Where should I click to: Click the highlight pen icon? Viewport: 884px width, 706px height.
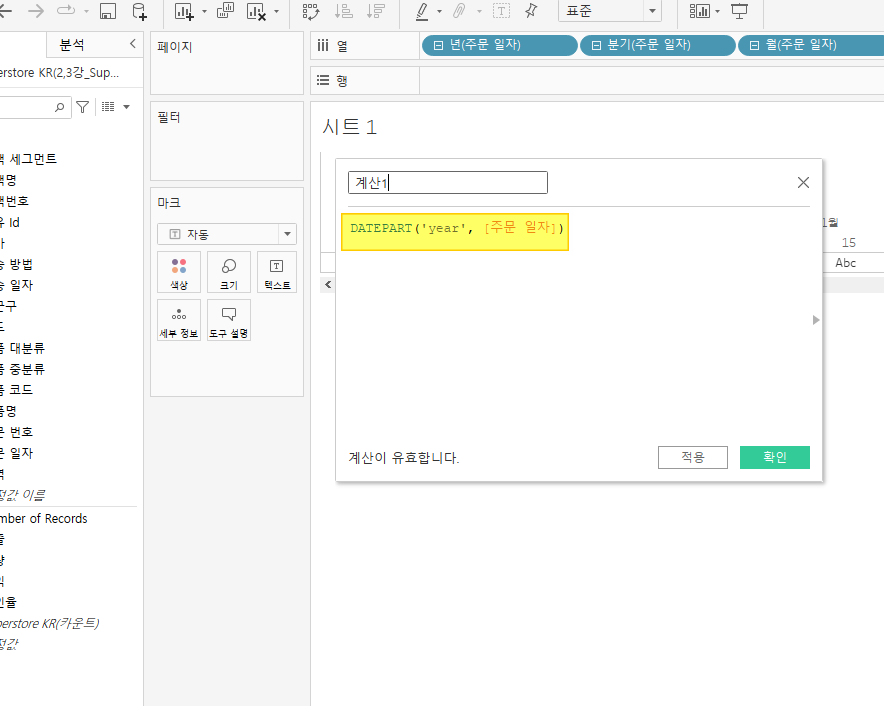(422, 11)
